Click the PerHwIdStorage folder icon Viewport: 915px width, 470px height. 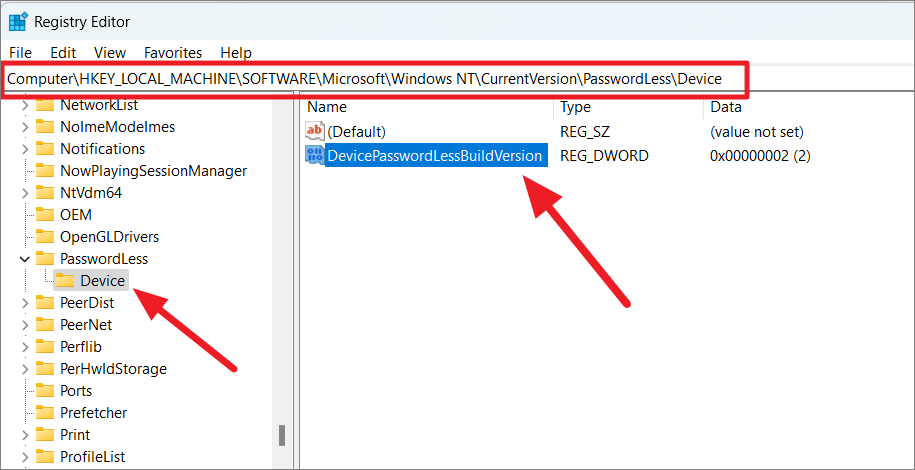pyautogui.click(x=45, y=368)
